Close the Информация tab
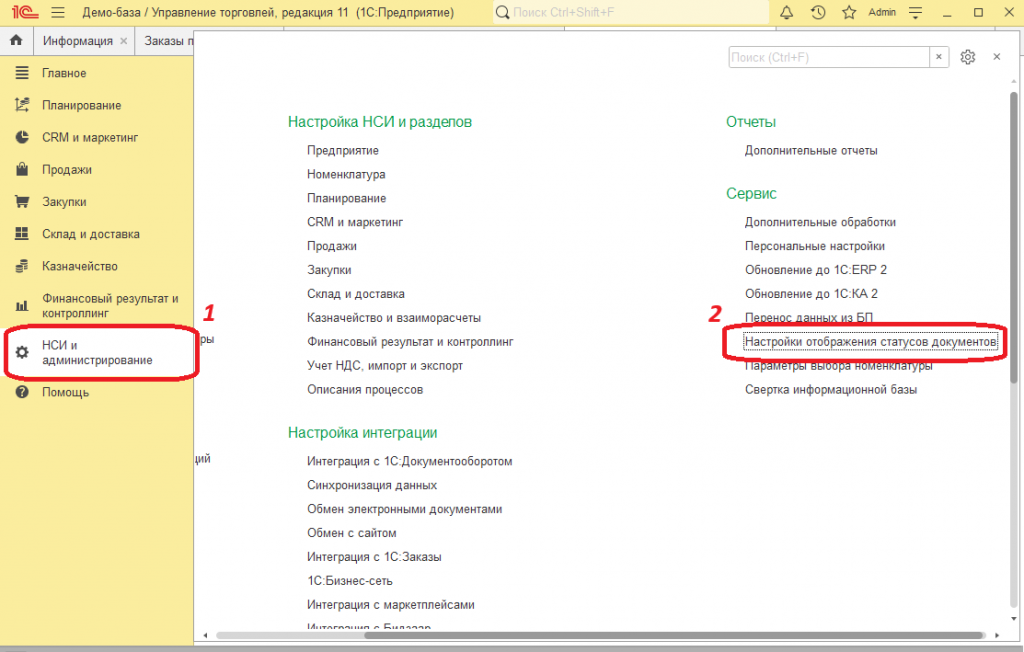The height and width of the screenshot is (652, 1024). tap(123, 41)
